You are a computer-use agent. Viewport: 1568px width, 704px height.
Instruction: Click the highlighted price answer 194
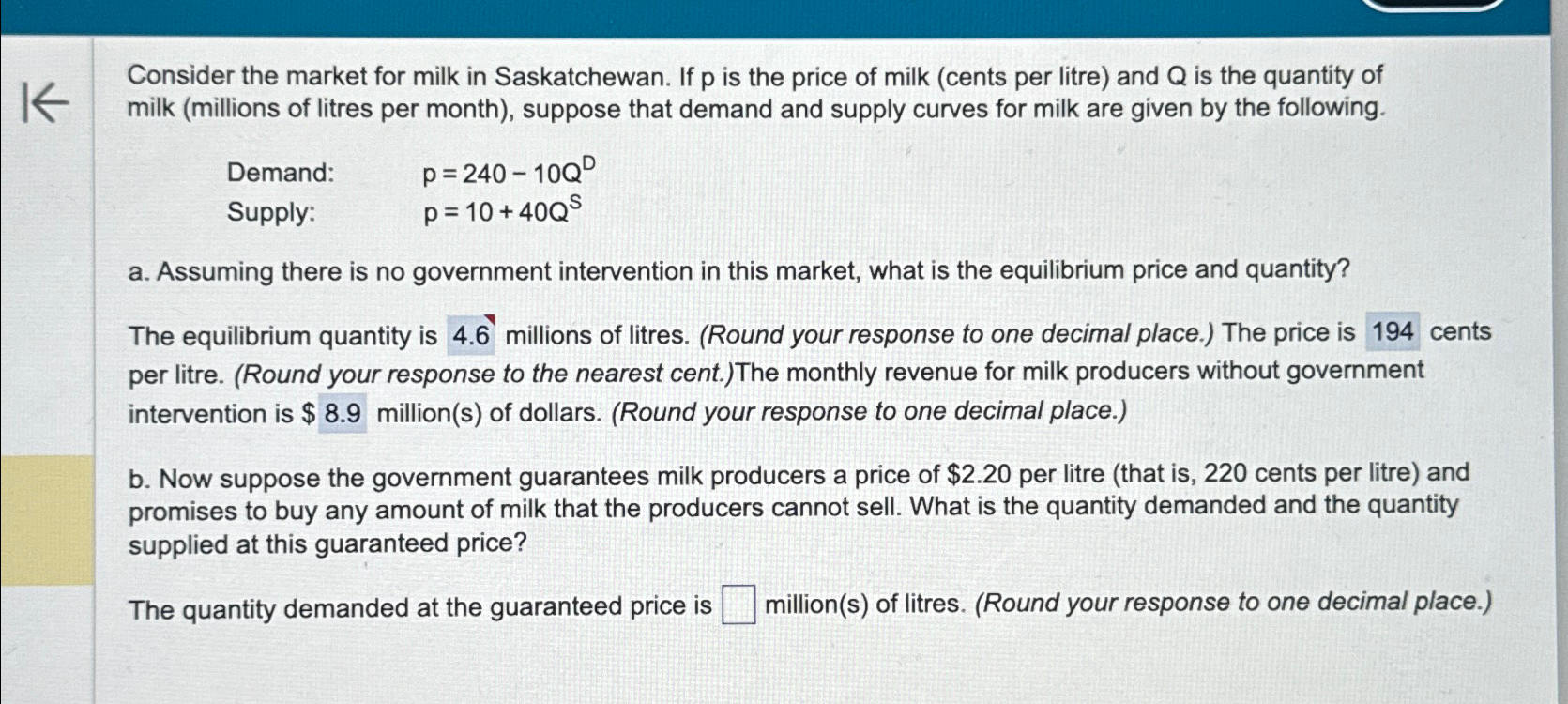pyautogui.click(x=1393, y=331)
